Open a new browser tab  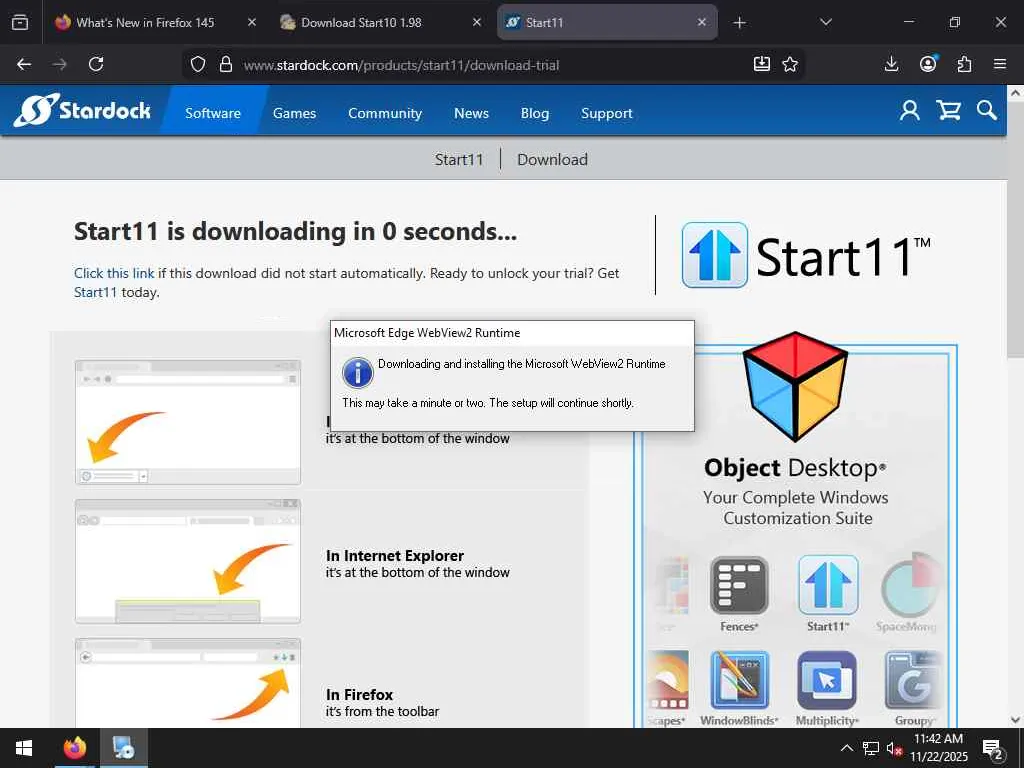pyautogui.click(x=739, y=23)
